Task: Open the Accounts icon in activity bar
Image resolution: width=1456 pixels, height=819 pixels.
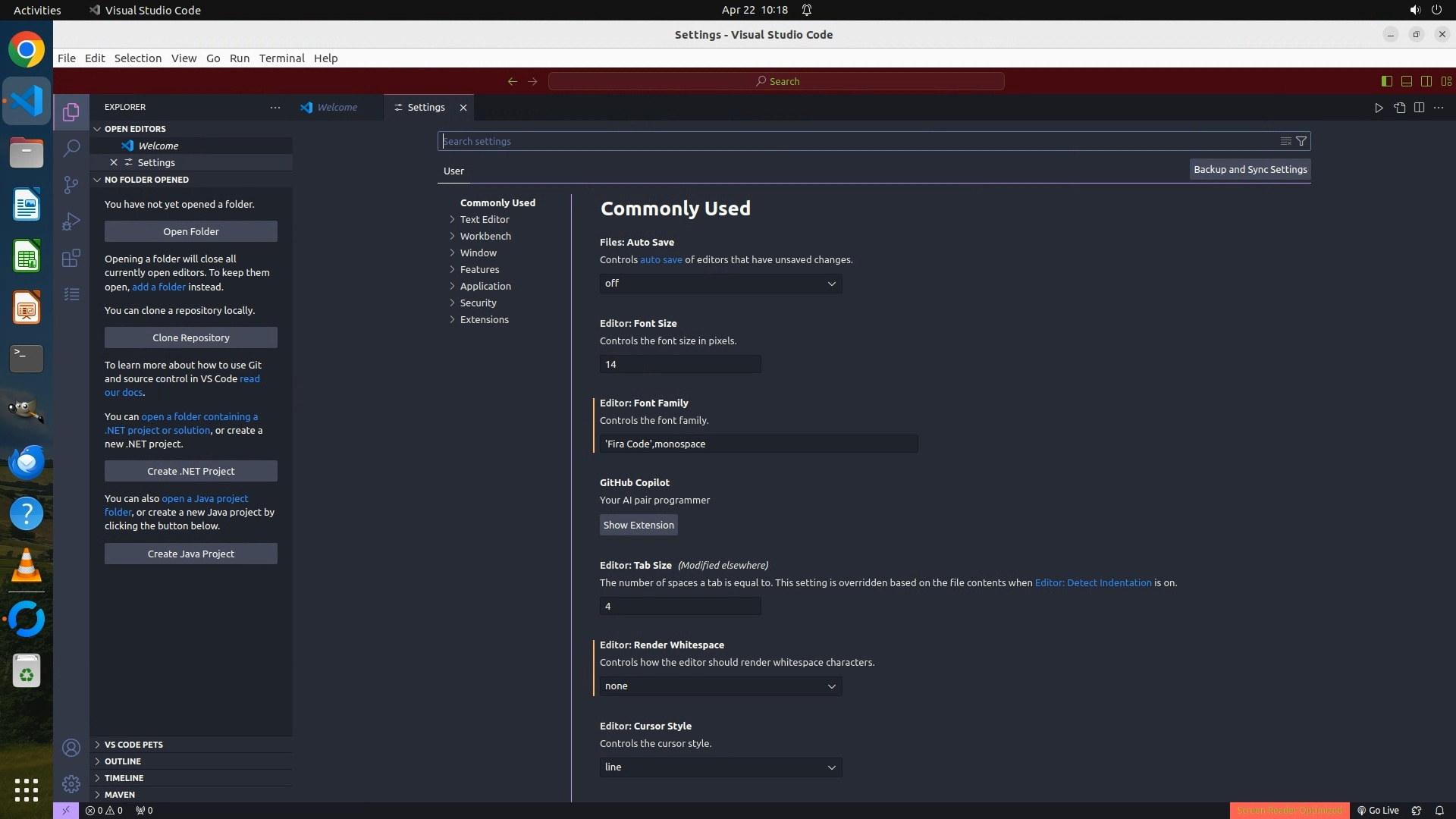Action: 71,748
